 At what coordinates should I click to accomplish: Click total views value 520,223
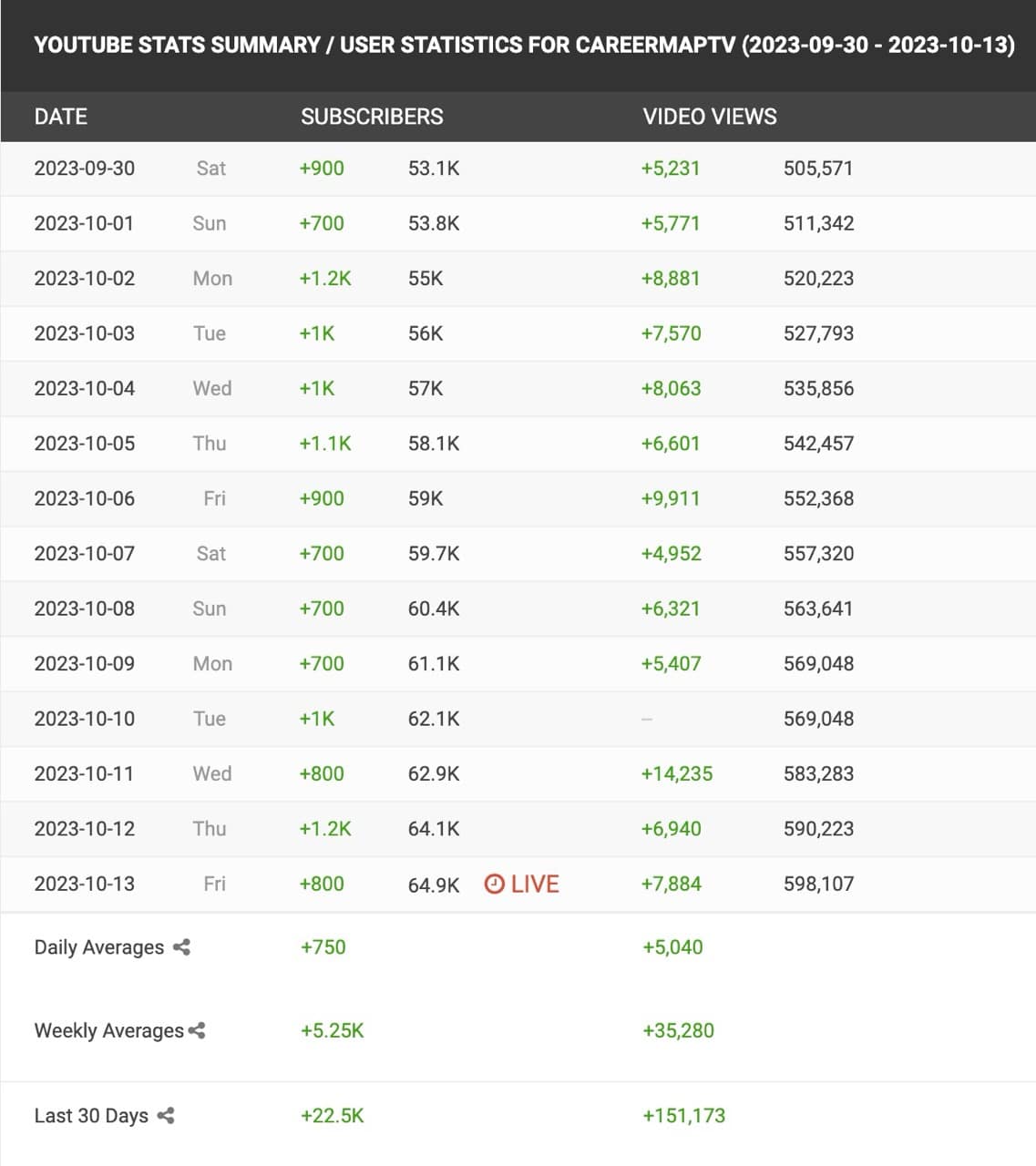(819, 279)
